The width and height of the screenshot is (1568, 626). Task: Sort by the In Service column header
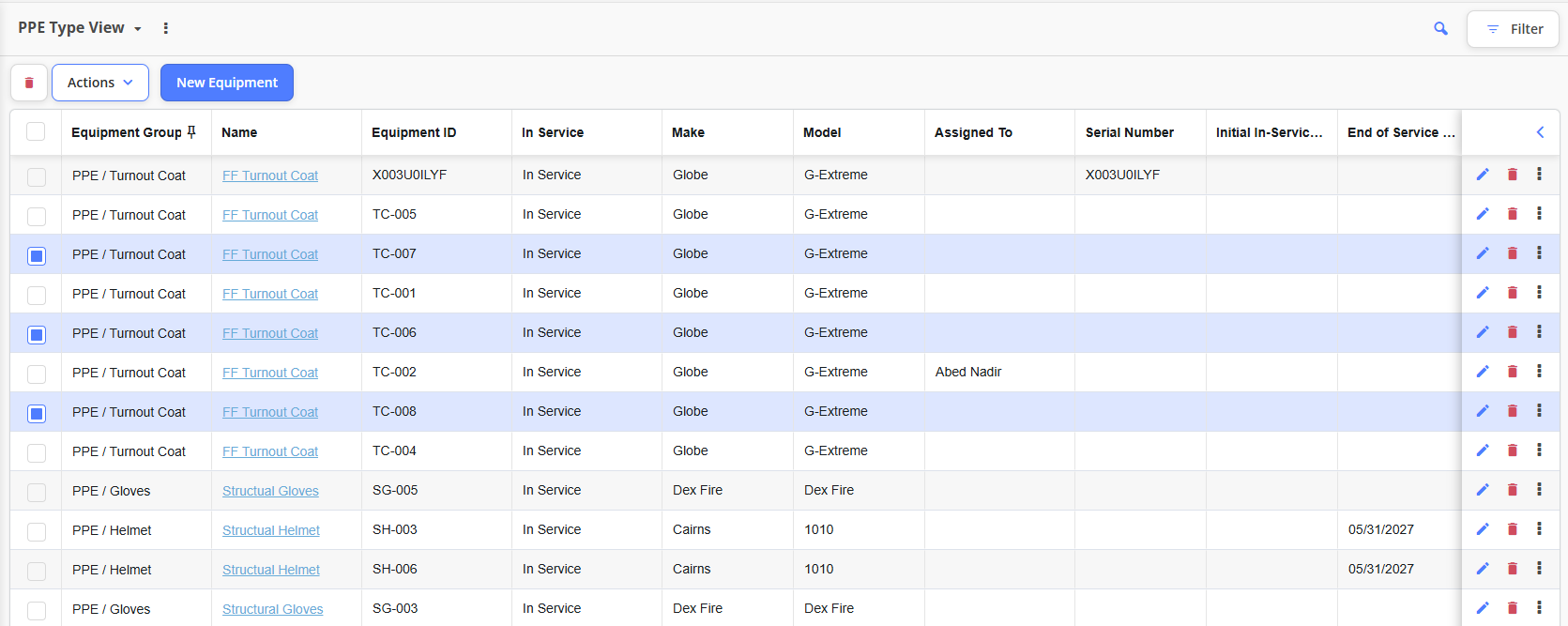click(553, 132)
